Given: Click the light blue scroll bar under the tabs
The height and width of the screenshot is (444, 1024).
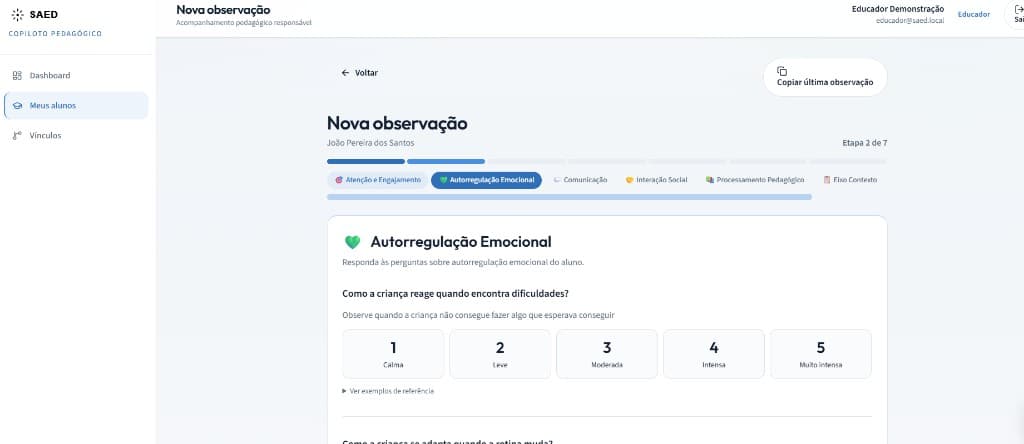Looking at the screenshot, I should point(569,197).
